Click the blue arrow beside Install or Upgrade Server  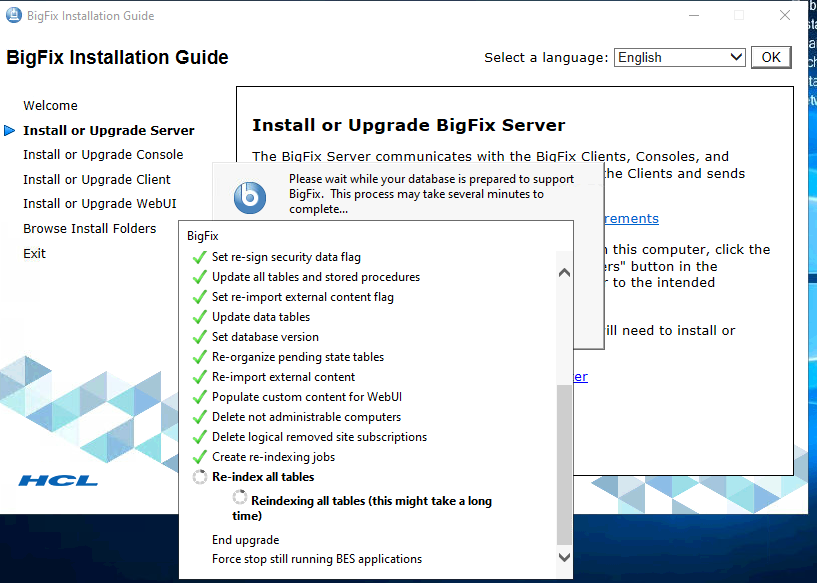[9, 130]
